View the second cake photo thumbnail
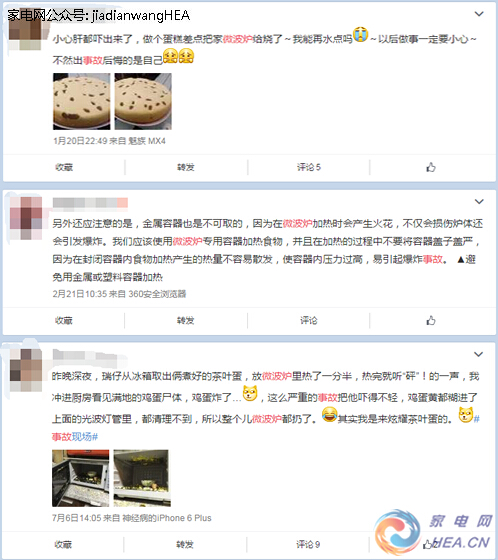Screen dimensions: 498x560 point(143,101)
